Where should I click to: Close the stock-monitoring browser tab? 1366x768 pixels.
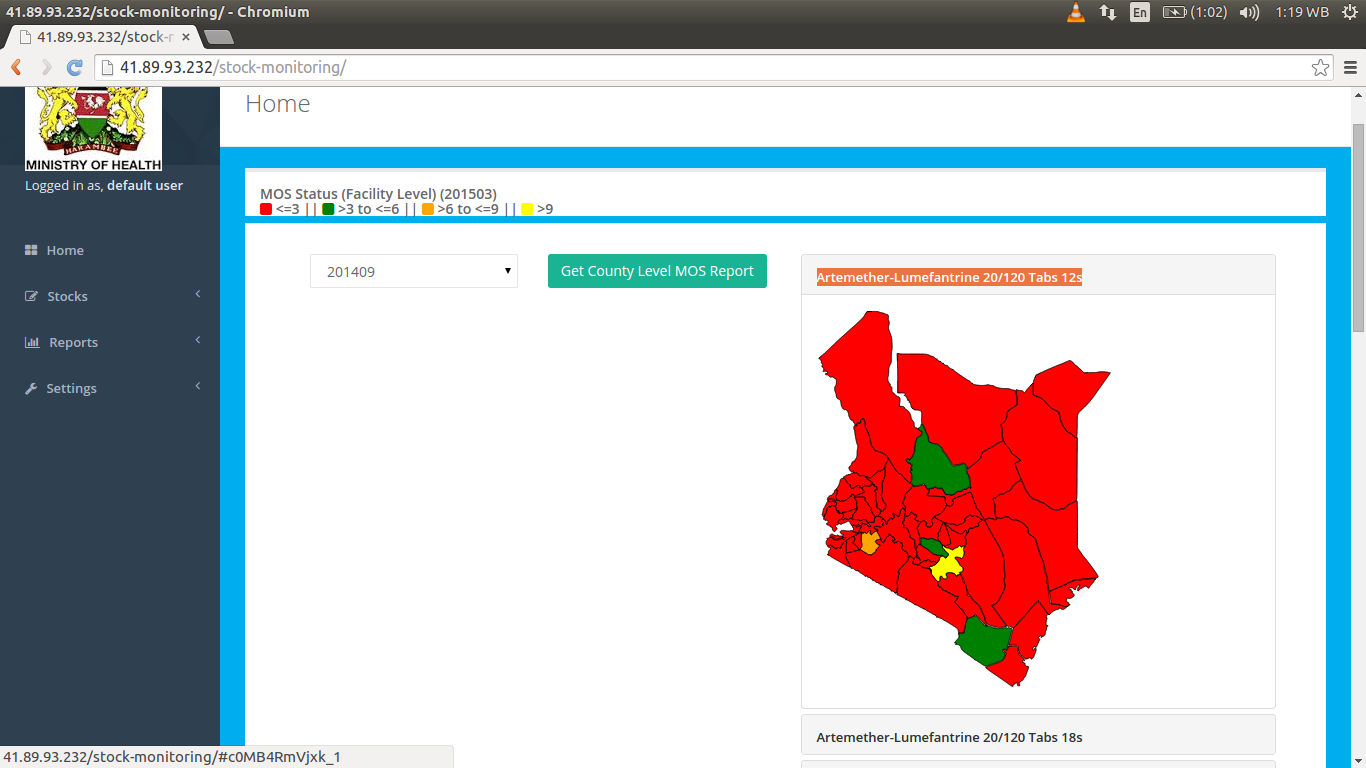tap(185, 37)
